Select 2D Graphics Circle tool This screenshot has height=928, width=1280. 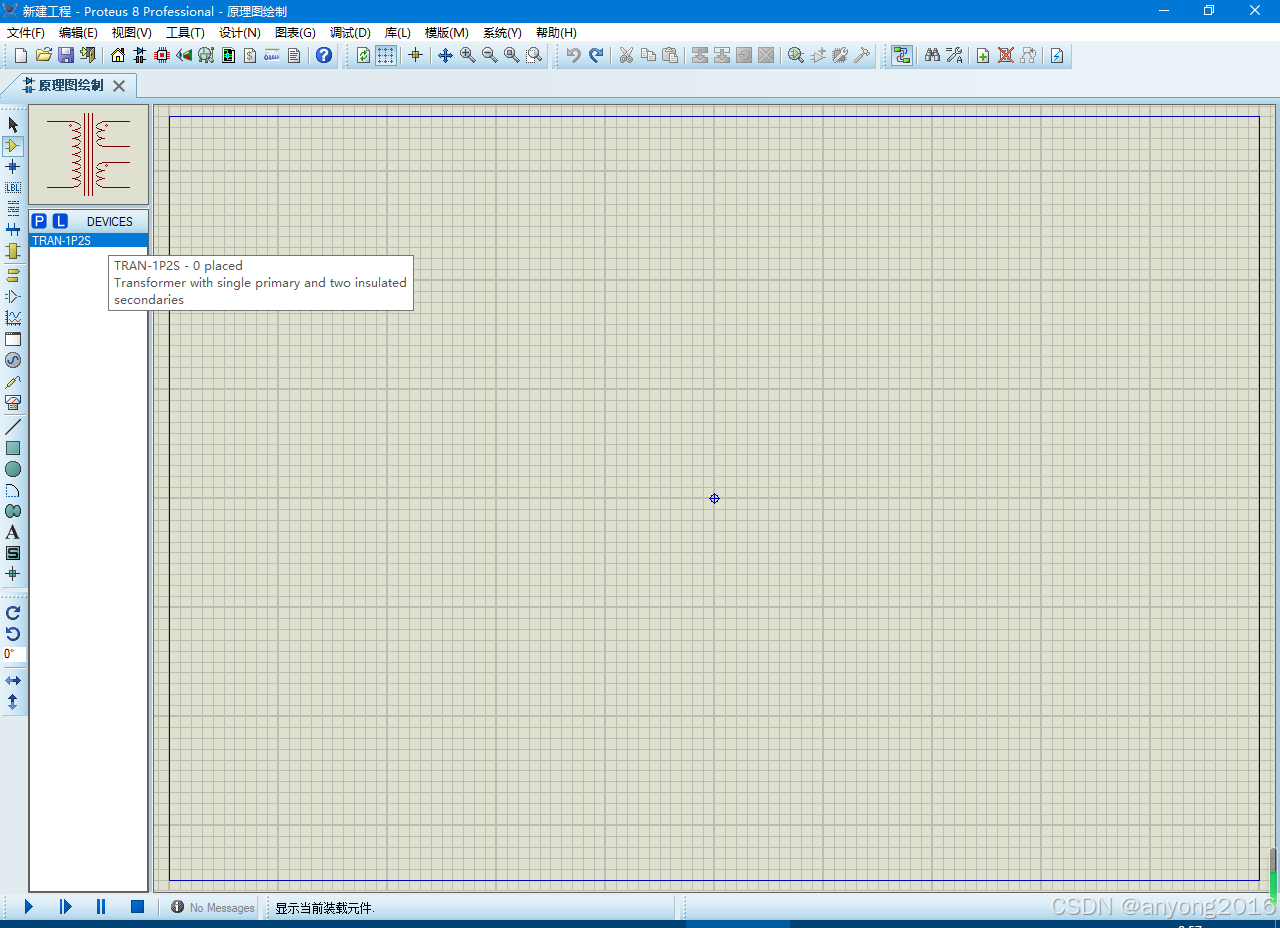tap(13, 469)
